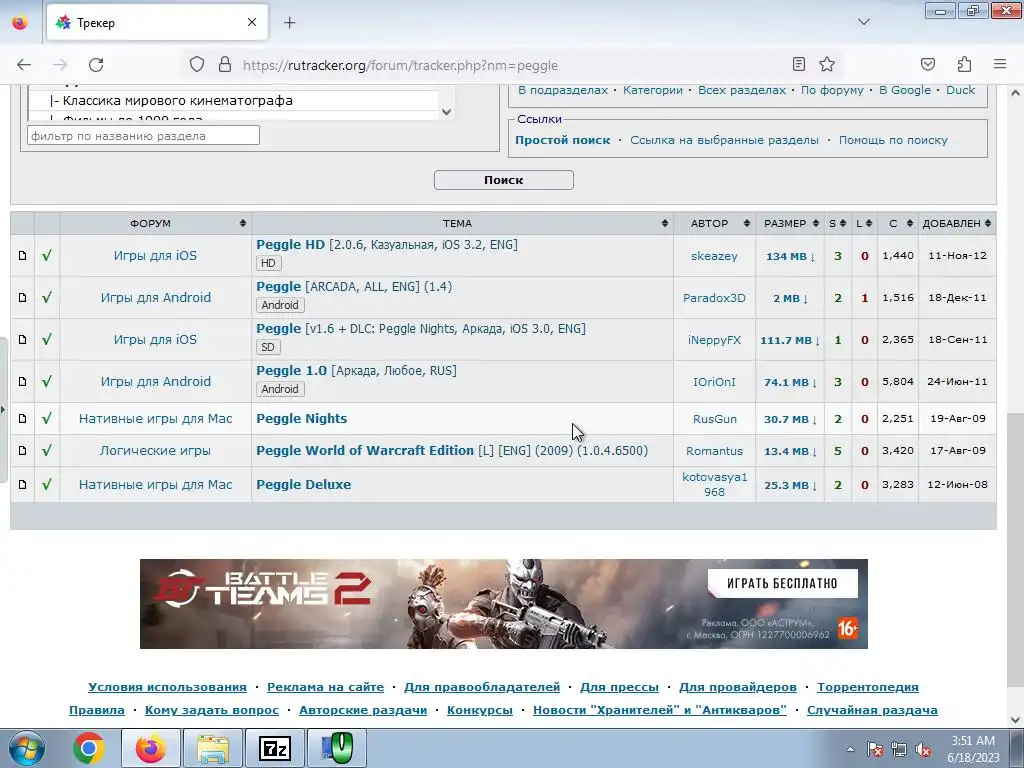Open Windows Explorer folder in taskbar

coord(213,748)
